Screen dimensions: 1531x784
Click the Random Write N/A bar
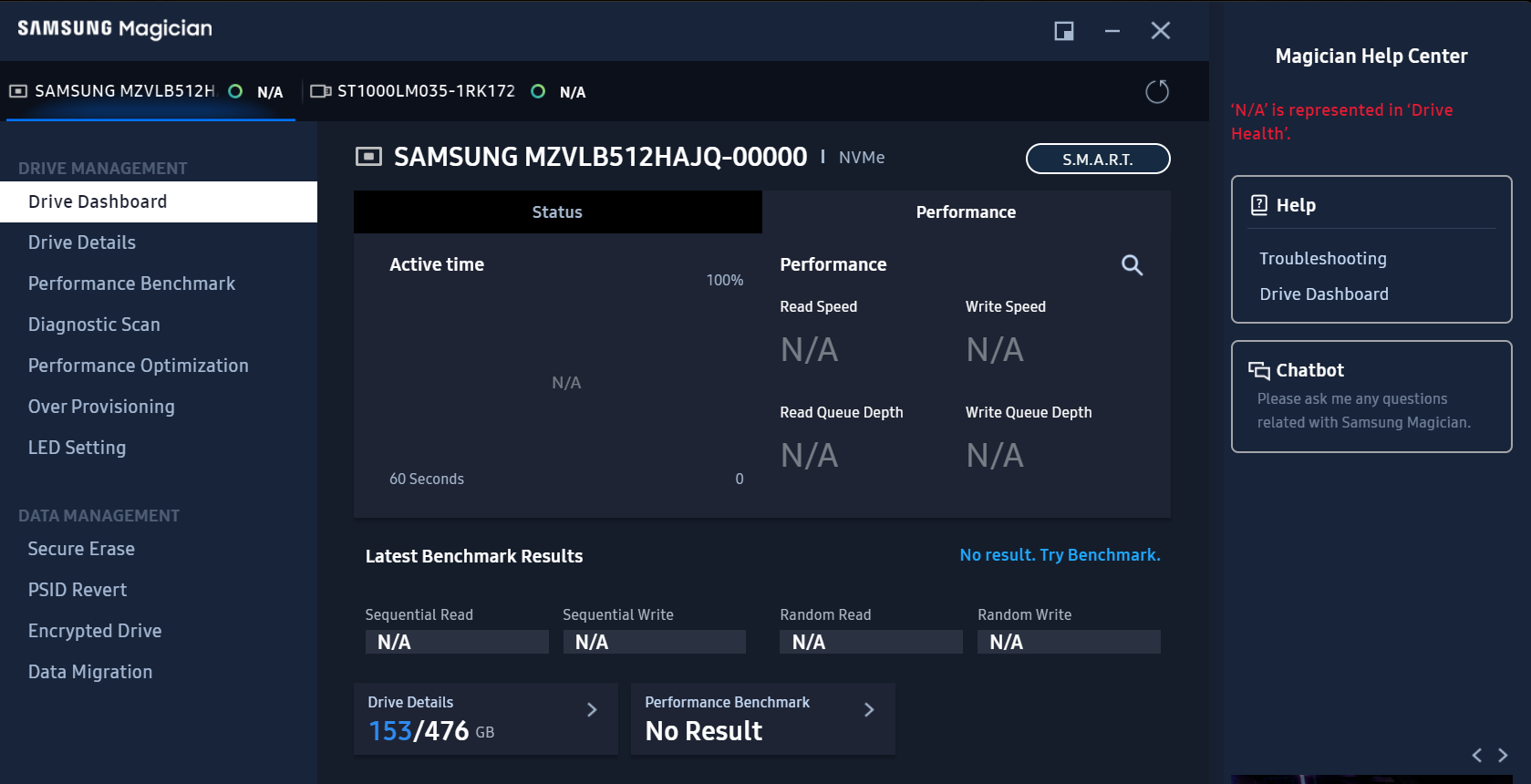(1069, 642)
